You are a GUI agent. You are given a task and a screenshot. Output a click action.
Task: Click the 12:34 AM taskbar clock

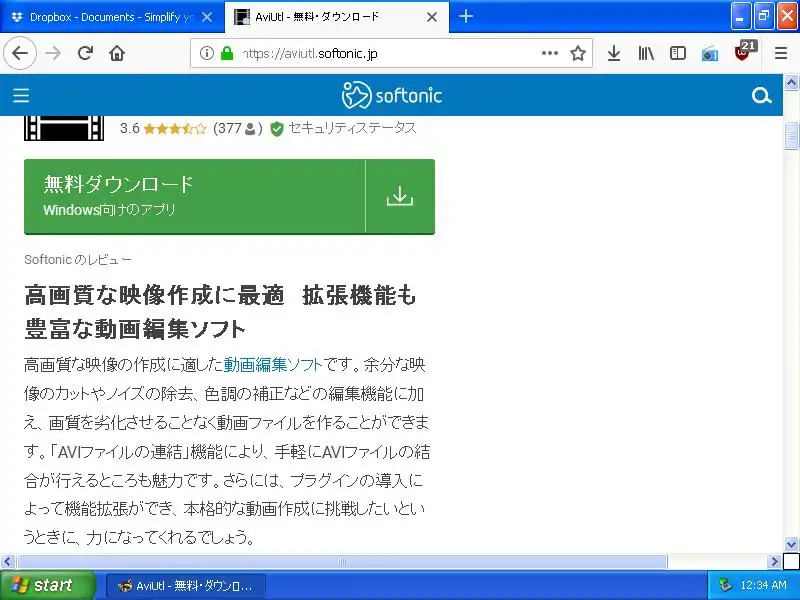click(763, 585)
